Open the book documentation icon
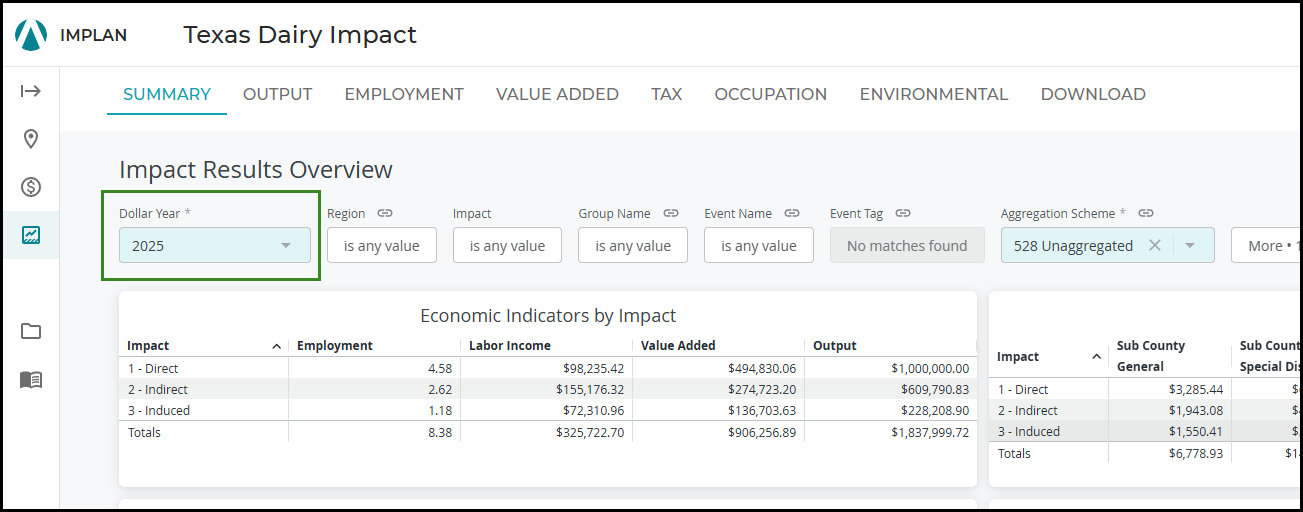This screenshot has height=512, width=1303. (x=31, y=380)
